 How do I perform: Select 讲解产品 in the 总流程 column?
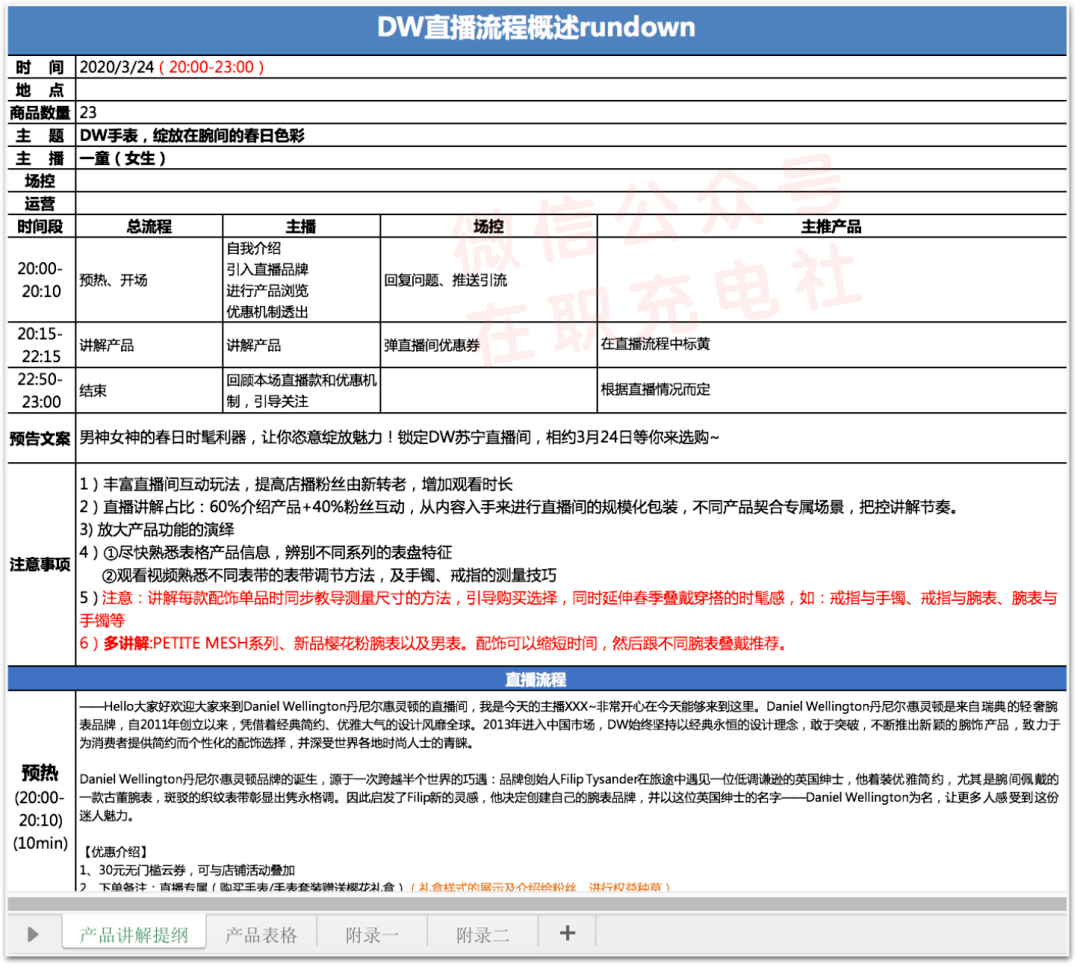tap(149, 344)
